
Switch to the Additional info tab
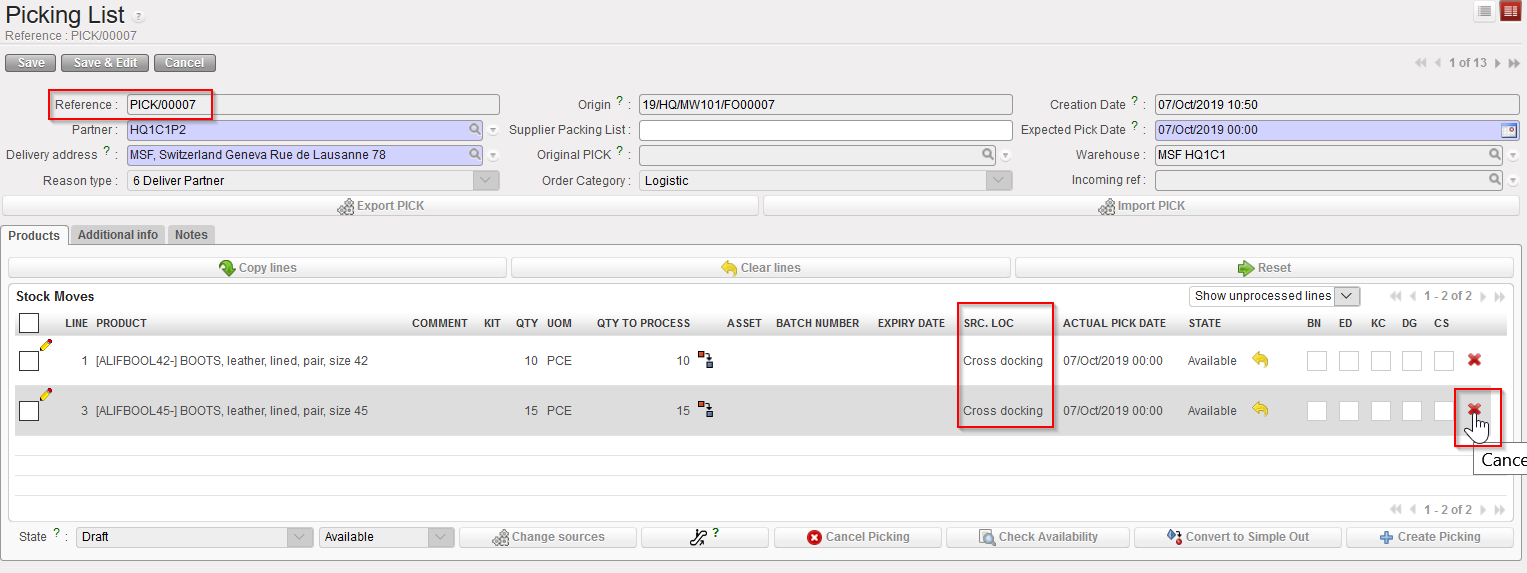[x=118, y=235]
